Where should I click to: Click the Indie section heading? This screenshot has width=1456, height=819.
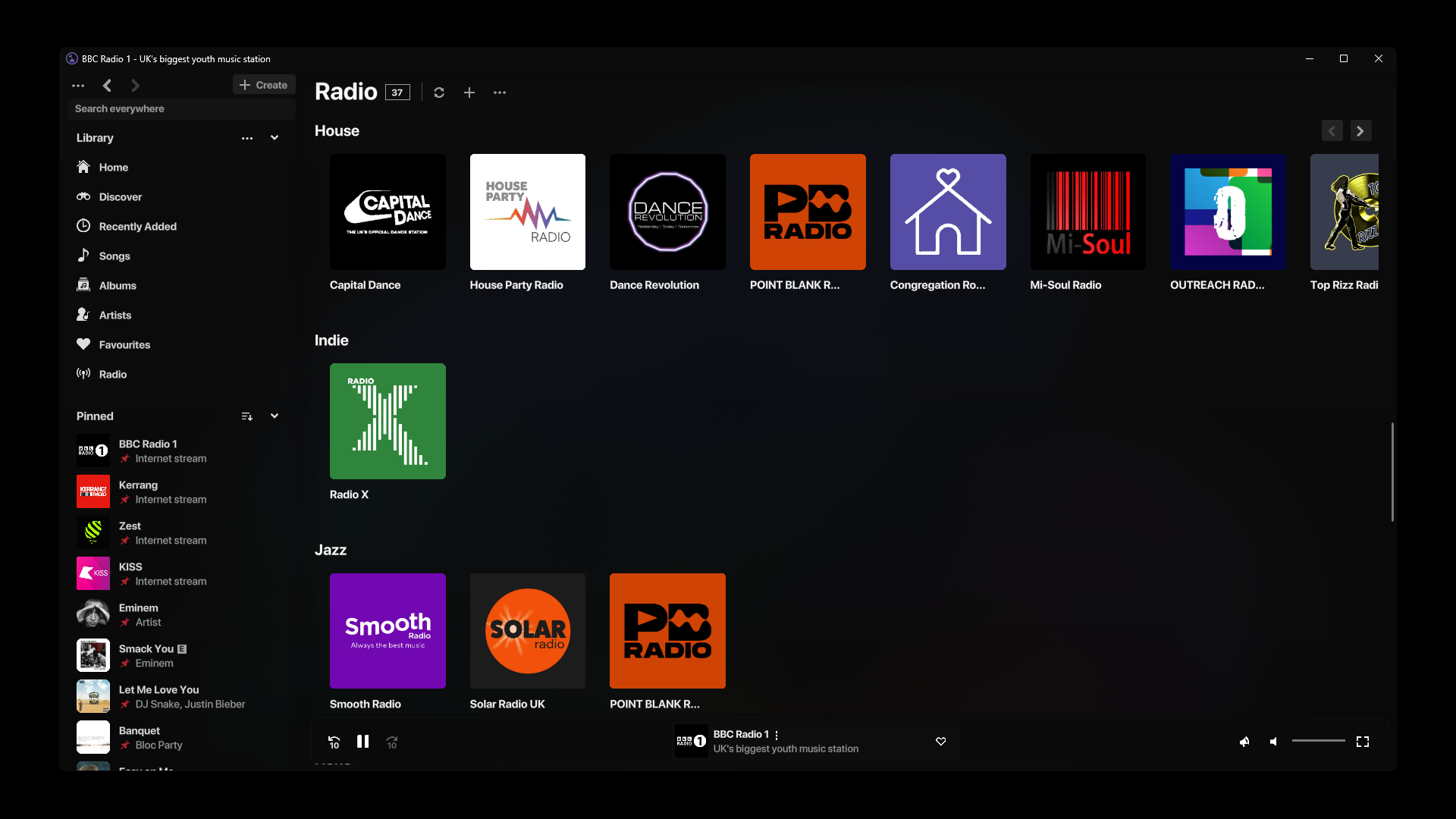(331, 340)
